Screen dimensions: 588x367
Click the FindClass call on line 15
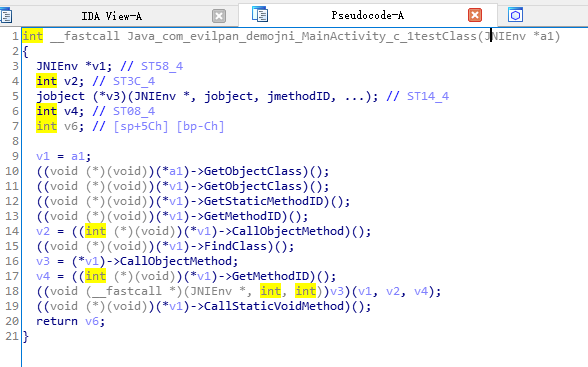tap(236, 246)
